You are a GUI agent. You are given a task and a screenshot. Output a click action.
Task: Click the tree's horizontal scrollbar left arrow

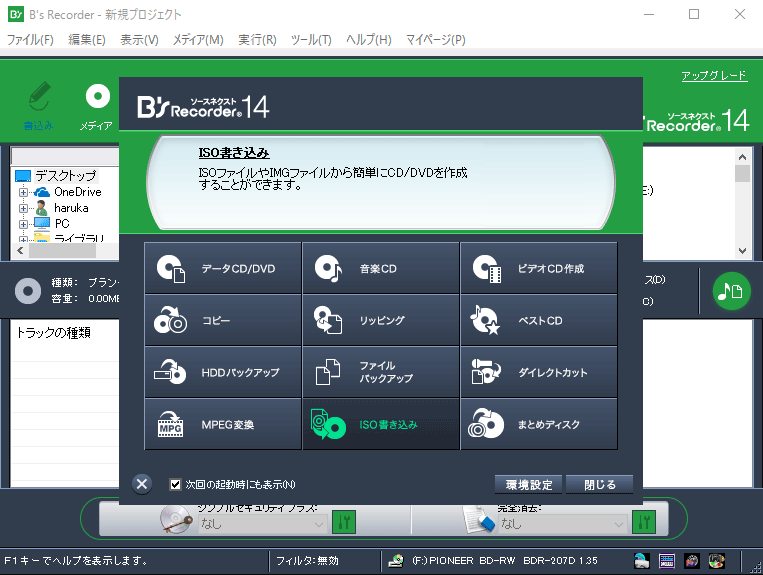click(20, 251)
